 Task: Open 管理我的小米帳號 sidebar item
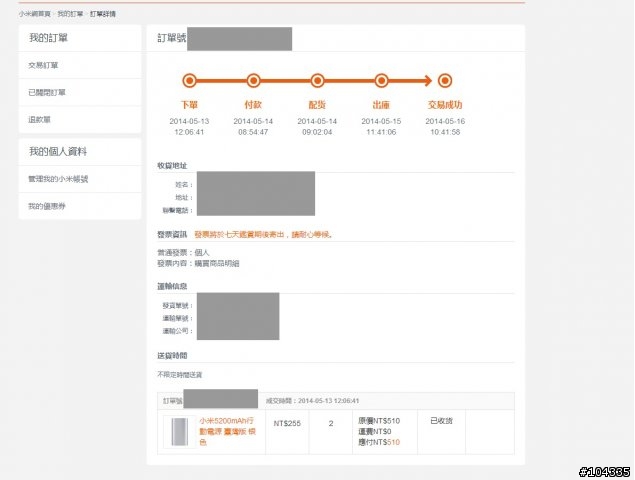pos(58,179)
